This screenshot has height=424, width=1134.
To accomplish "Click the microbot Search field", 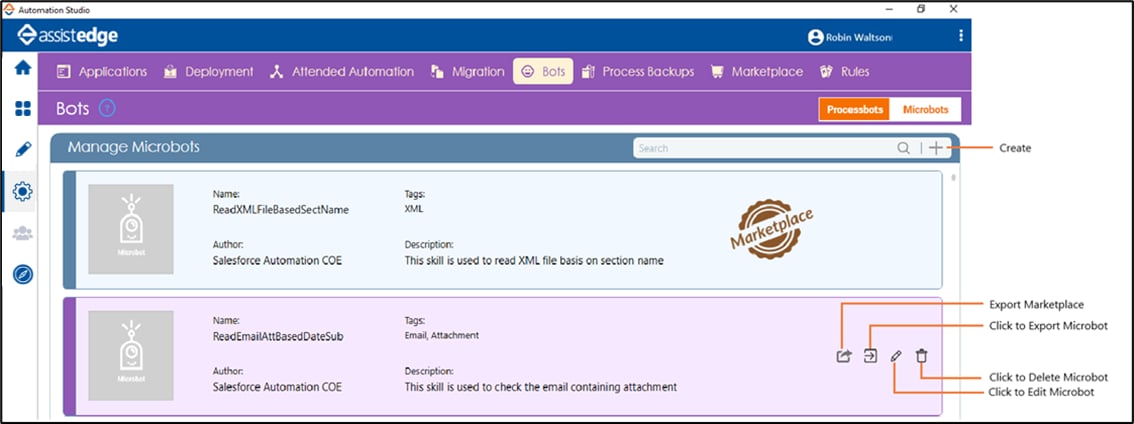I will click(764, 148).
